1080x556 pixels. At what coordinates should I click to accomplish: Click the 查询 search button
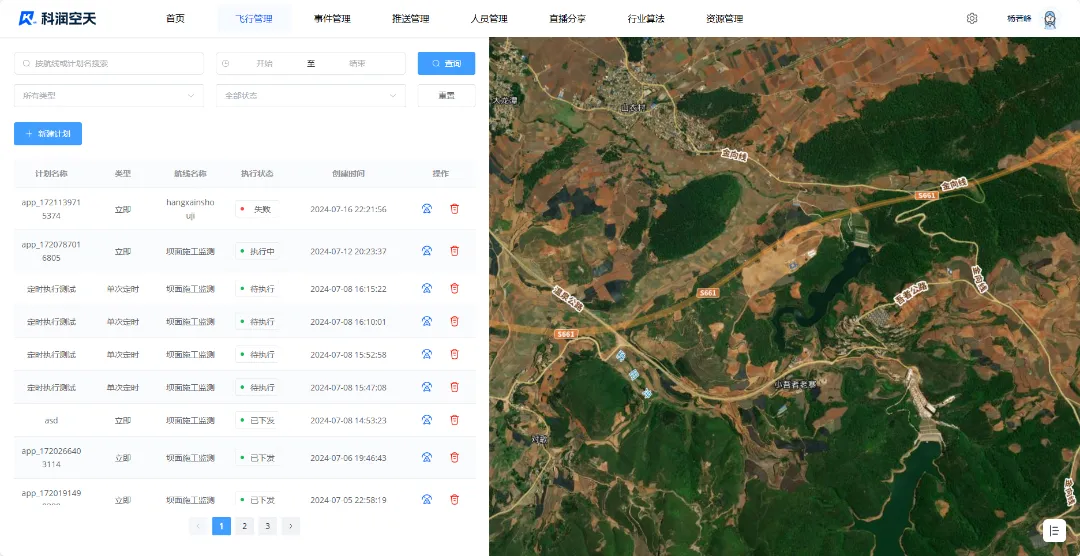click(x=446, y=63)
